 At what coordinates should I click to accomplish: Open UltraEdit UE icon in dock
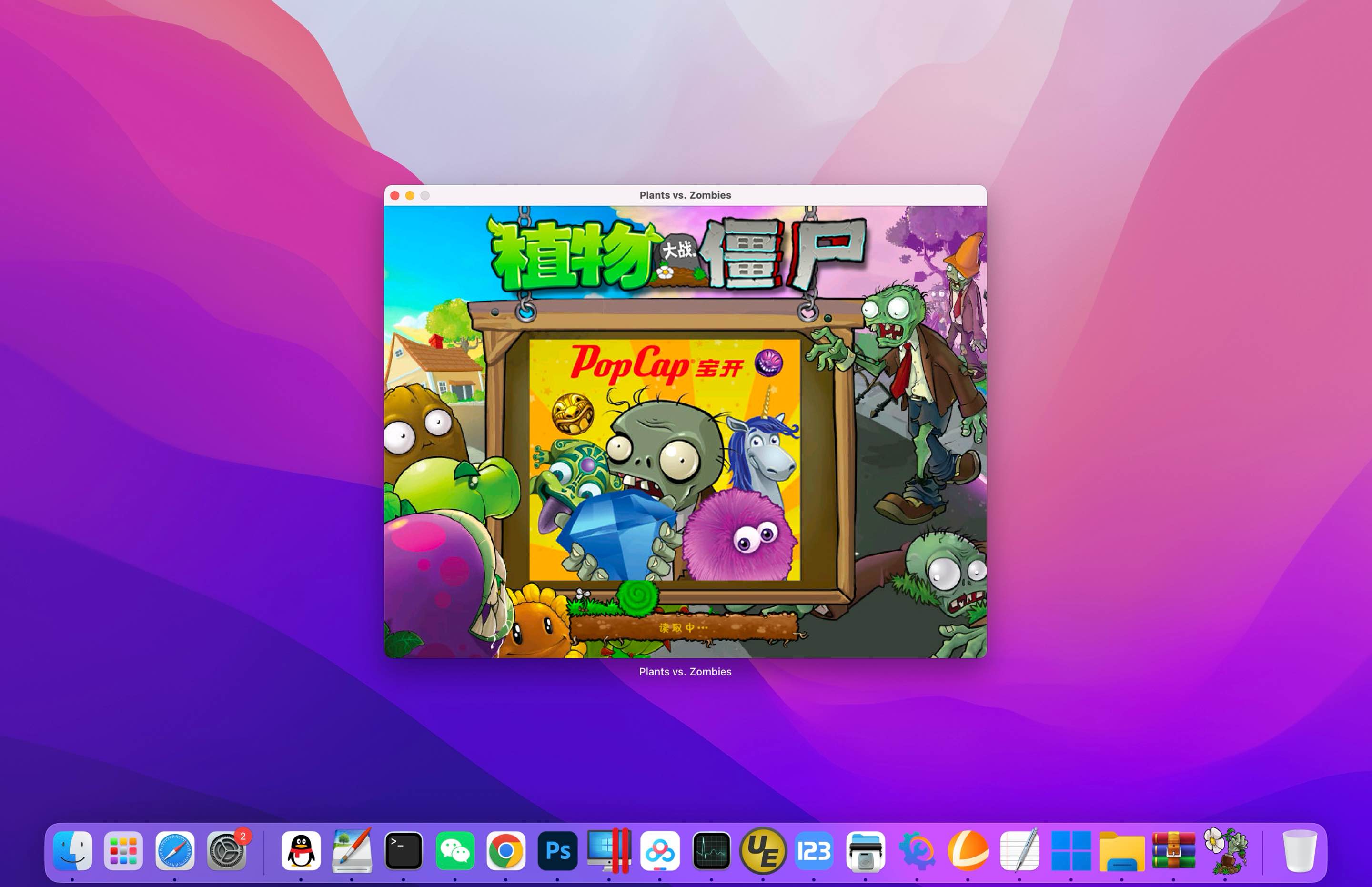tap(763, 851)
